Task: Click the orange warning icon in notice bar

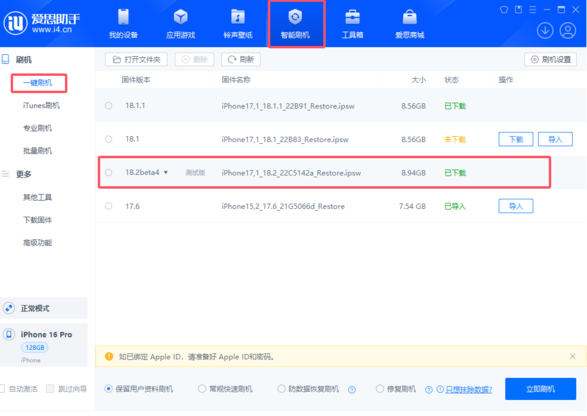Action: coord(109,356)
